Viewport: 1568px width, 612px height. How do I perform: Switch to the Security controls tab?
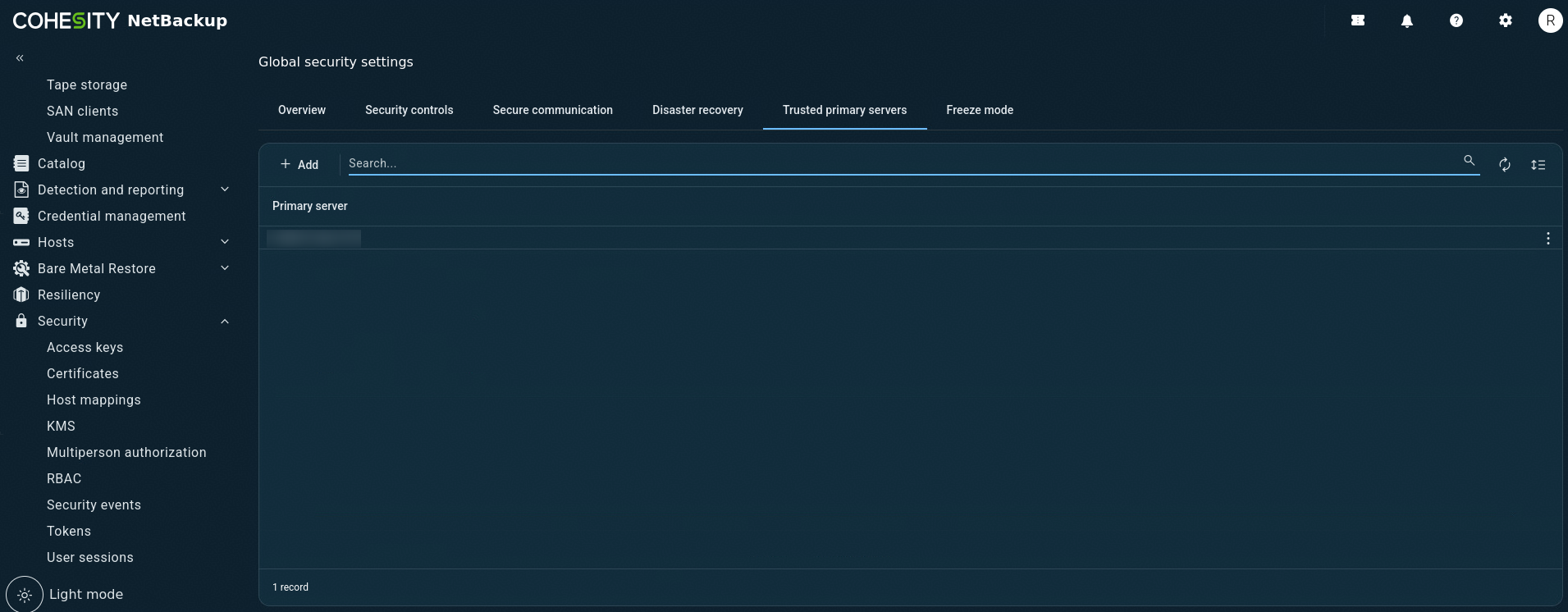pos(409,110)
